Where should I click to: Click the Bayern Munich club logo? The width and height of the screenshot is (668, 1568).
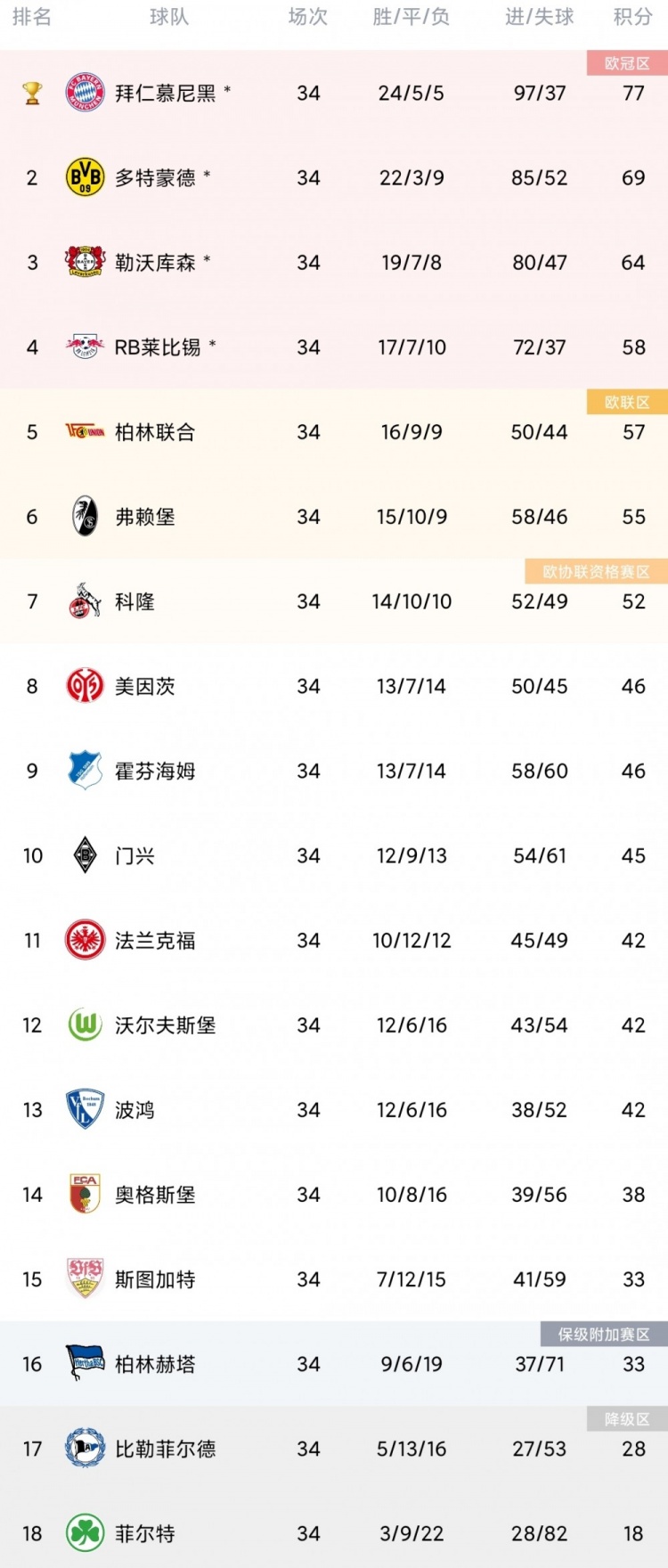[86, 93]
